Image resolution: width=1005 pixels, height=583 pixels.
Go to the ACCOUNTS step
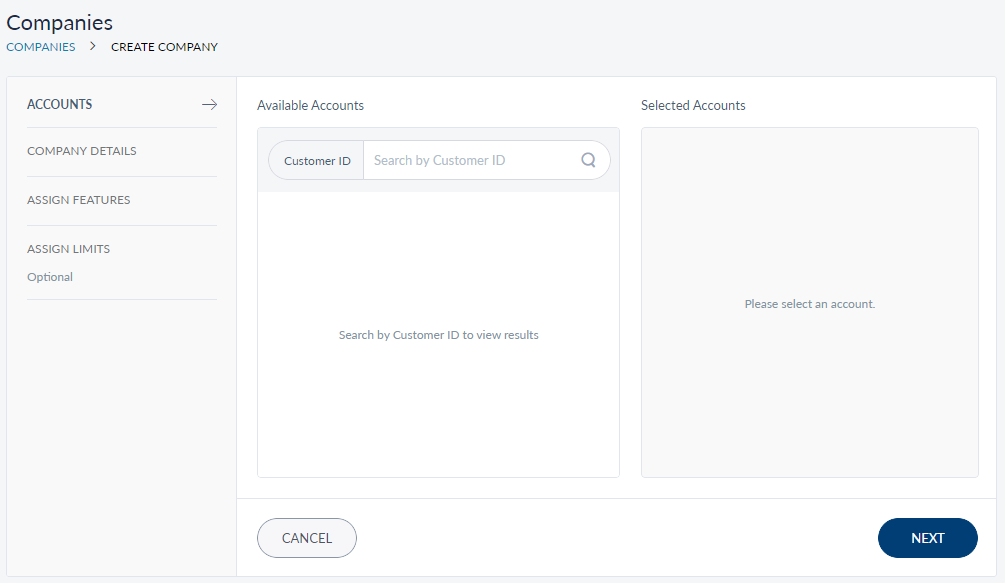pyautogui.click(x=60, y=104)
